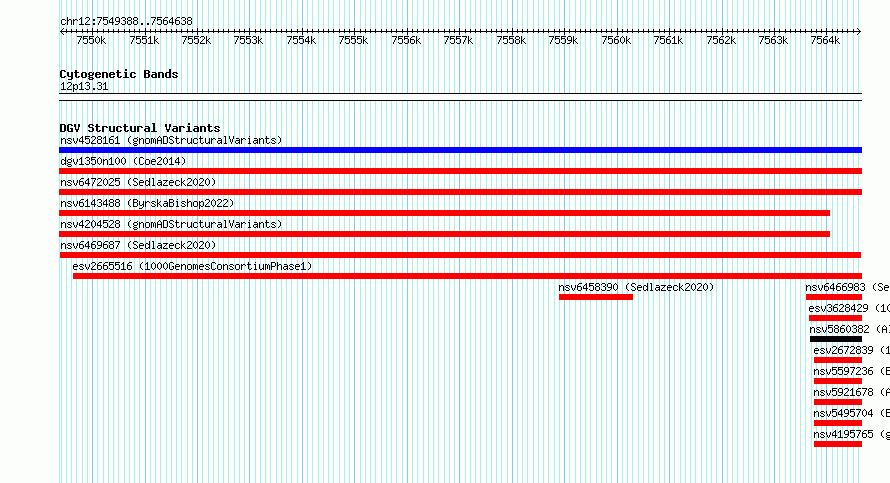Click the 7562k ruler label
This screenshot has width=890, height=483.
[721, 41]
